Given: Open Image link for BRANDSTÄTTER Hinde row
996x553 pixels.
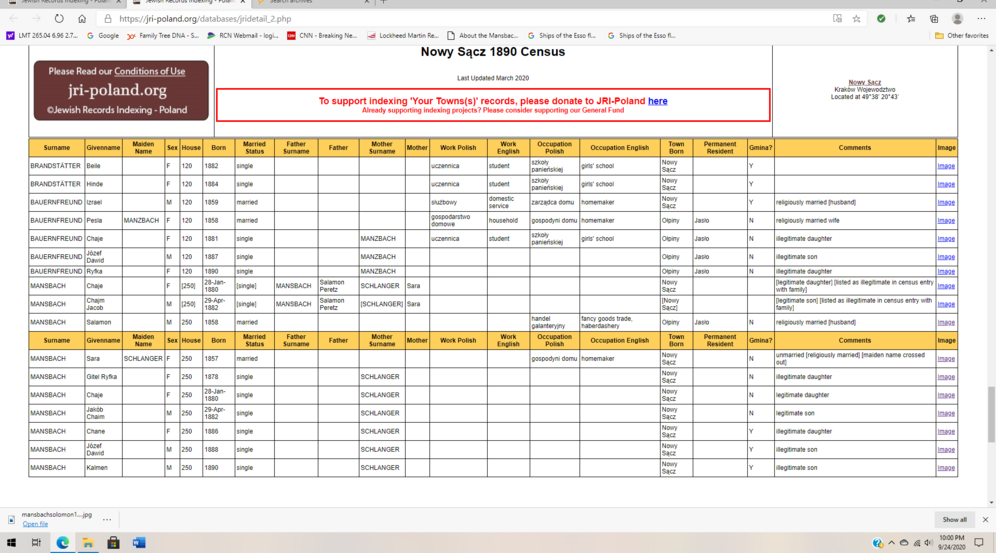Looking at the screenshot, I should 946,184.
